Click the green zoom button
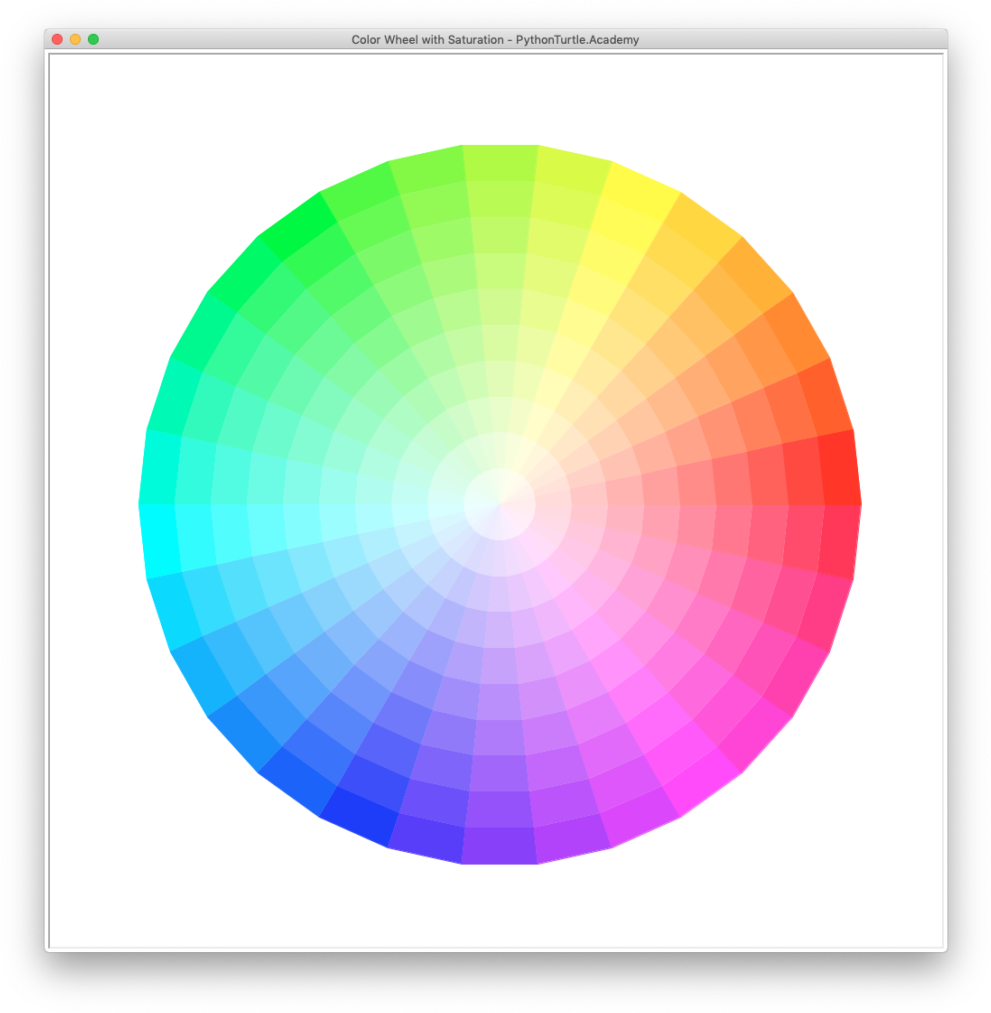 click(x=93, y=38)
